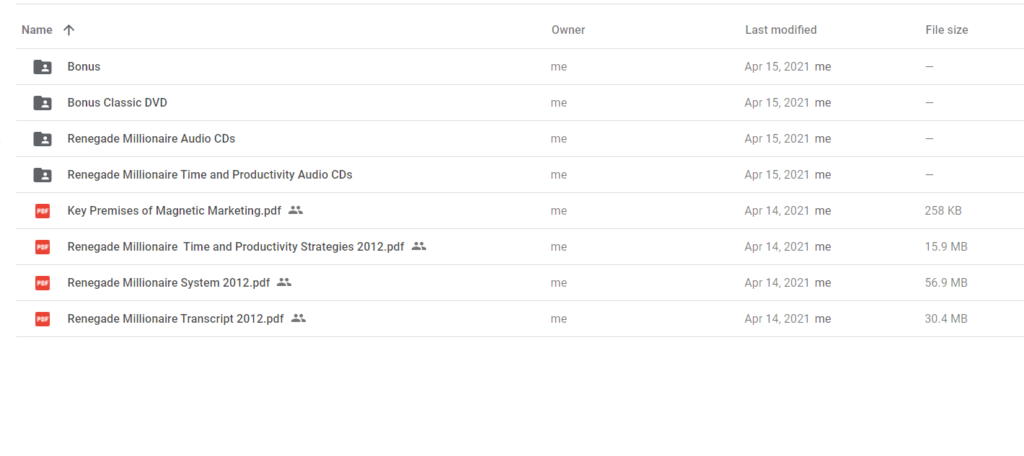This screenshot has height=456, width=1024.
Task: Click the Time and Productivity Audio CDs folder icon
Action: (42, 174)
